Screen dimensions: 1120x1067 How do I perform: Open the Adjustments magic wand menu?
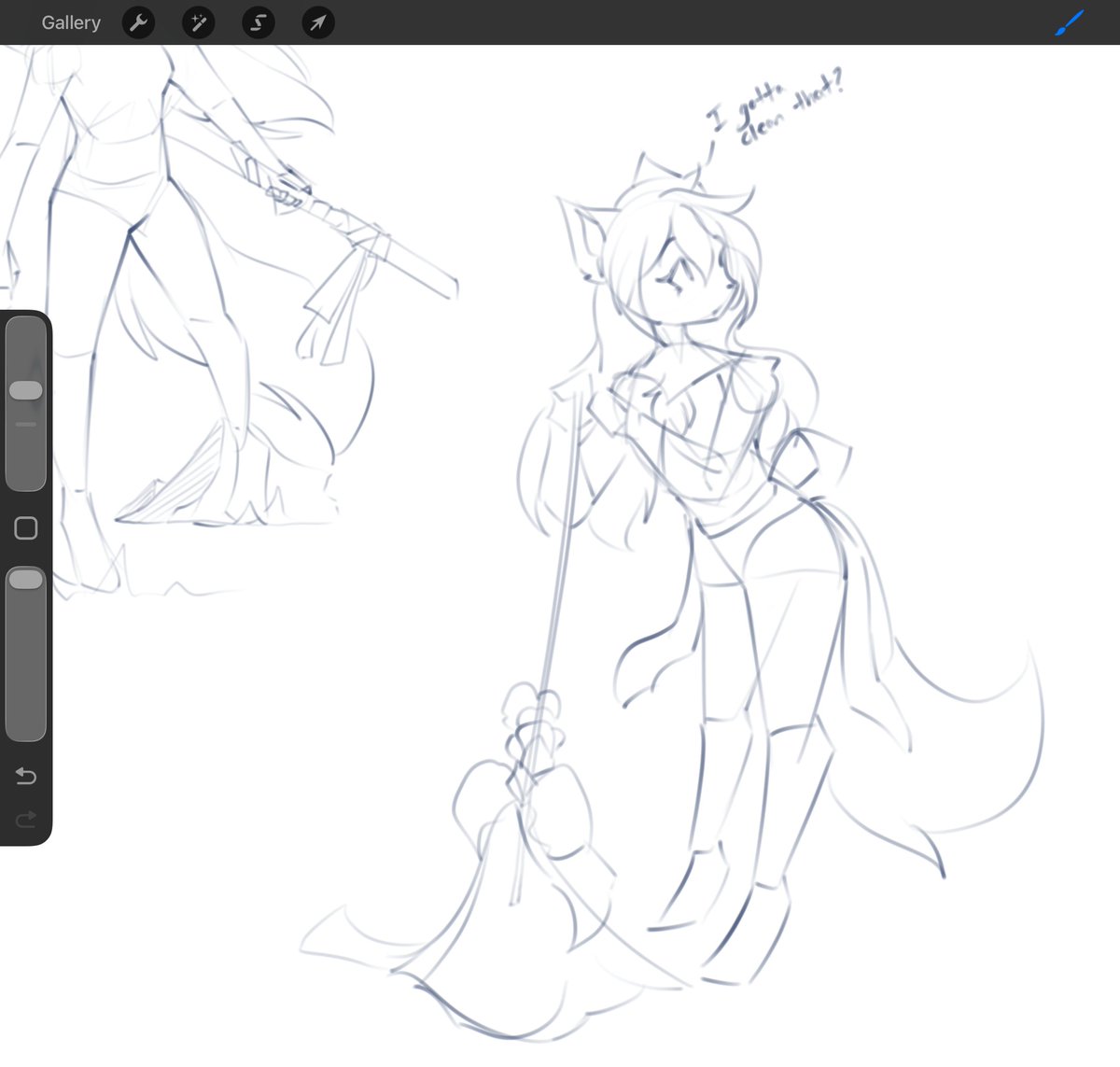(198, 22)
